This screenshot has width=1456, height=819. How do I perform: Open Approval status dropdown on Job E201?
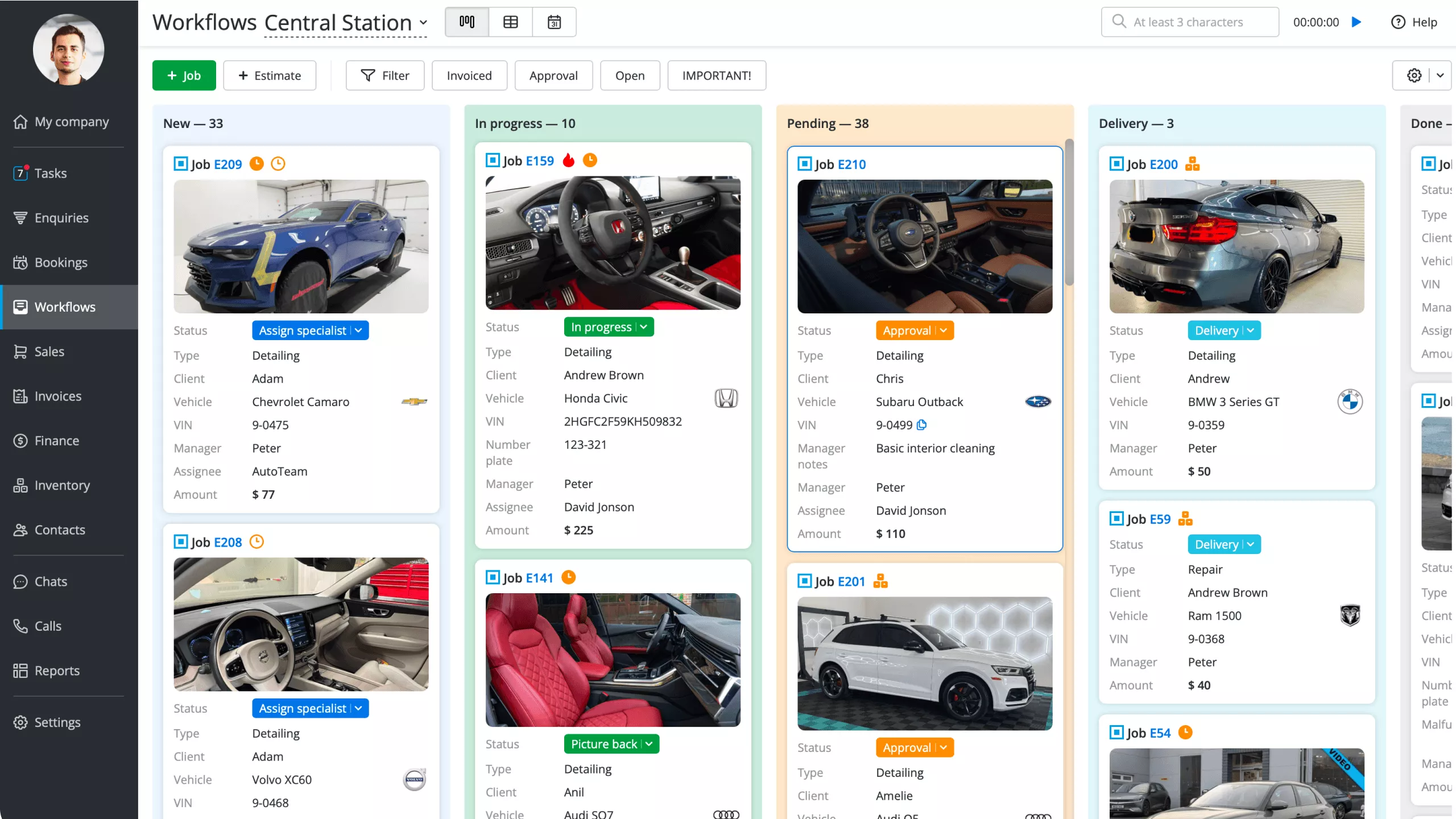[915, 747]
